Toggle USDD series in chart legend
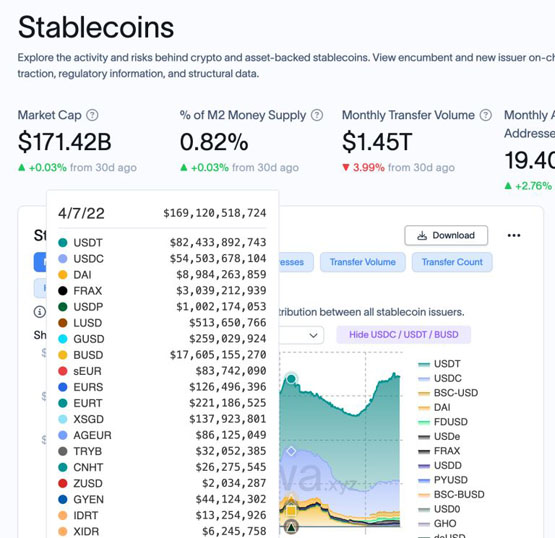 click(x=440, y=465)
